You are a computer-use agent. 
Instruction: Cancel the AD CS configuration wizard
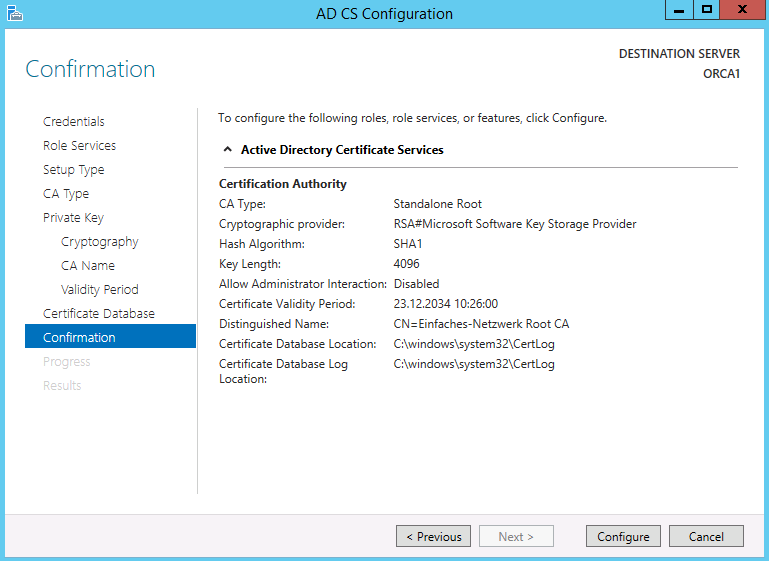click(x=706, y=537)
